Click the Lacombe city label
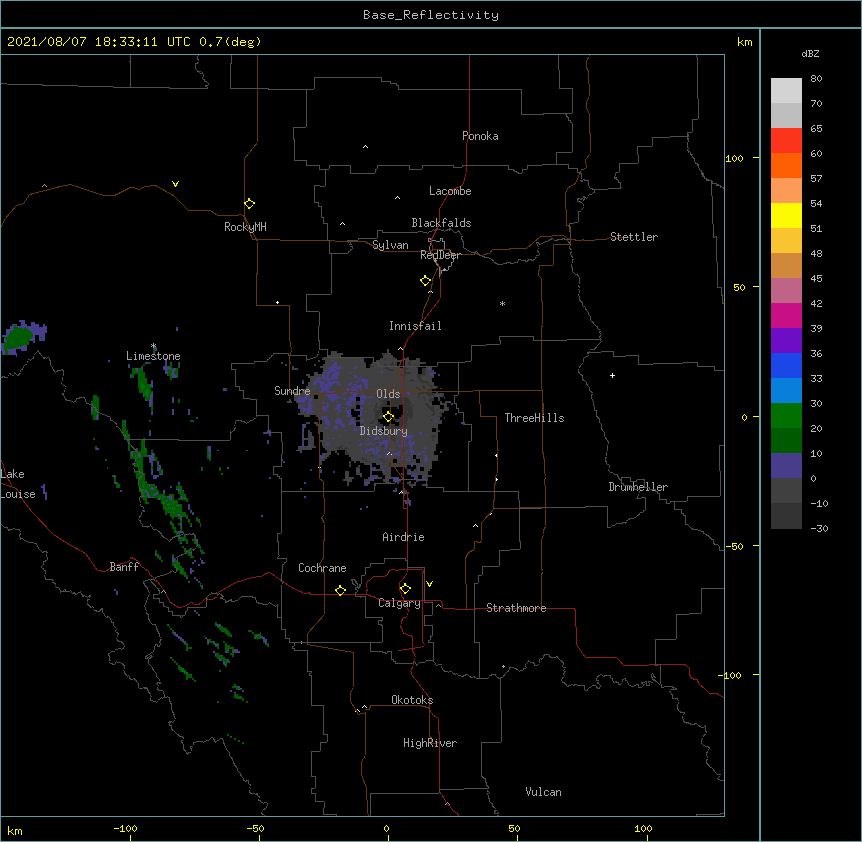The width and height of the screenshot is (862, 842). 450,191
